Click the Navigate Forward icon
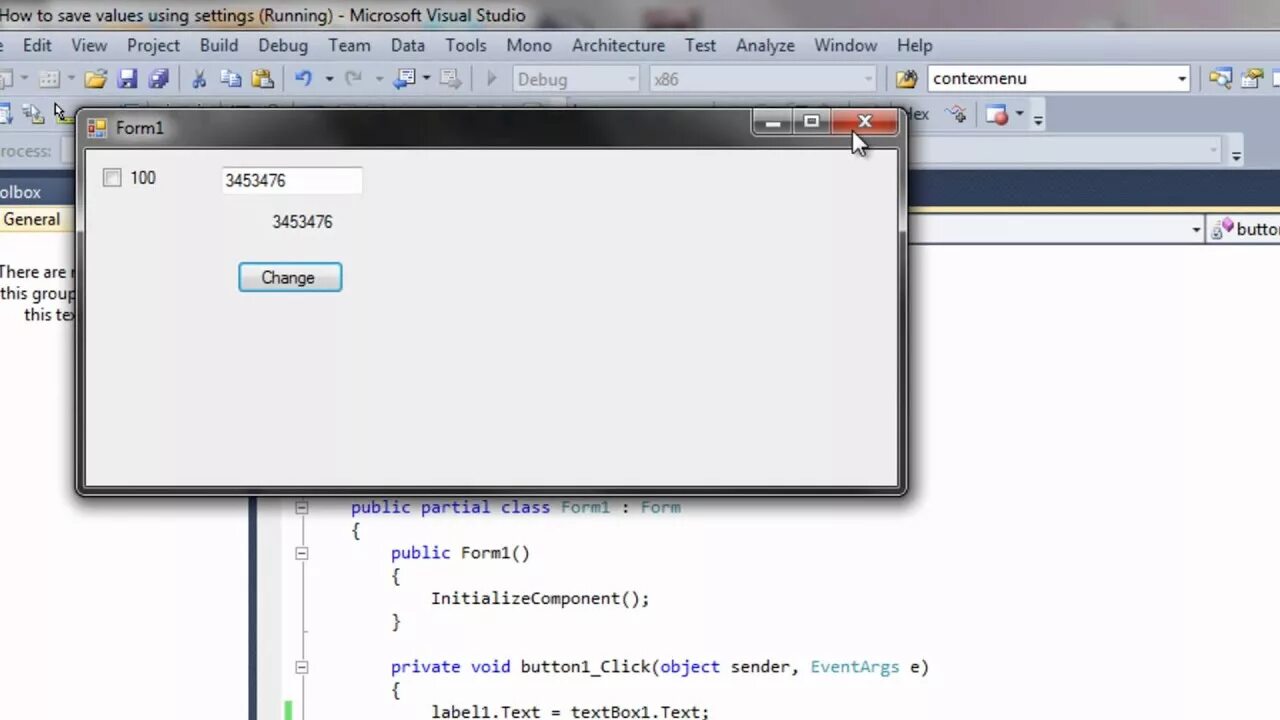Image resolution: width=1280 pixels, height=720 pixels. (450, 78)
